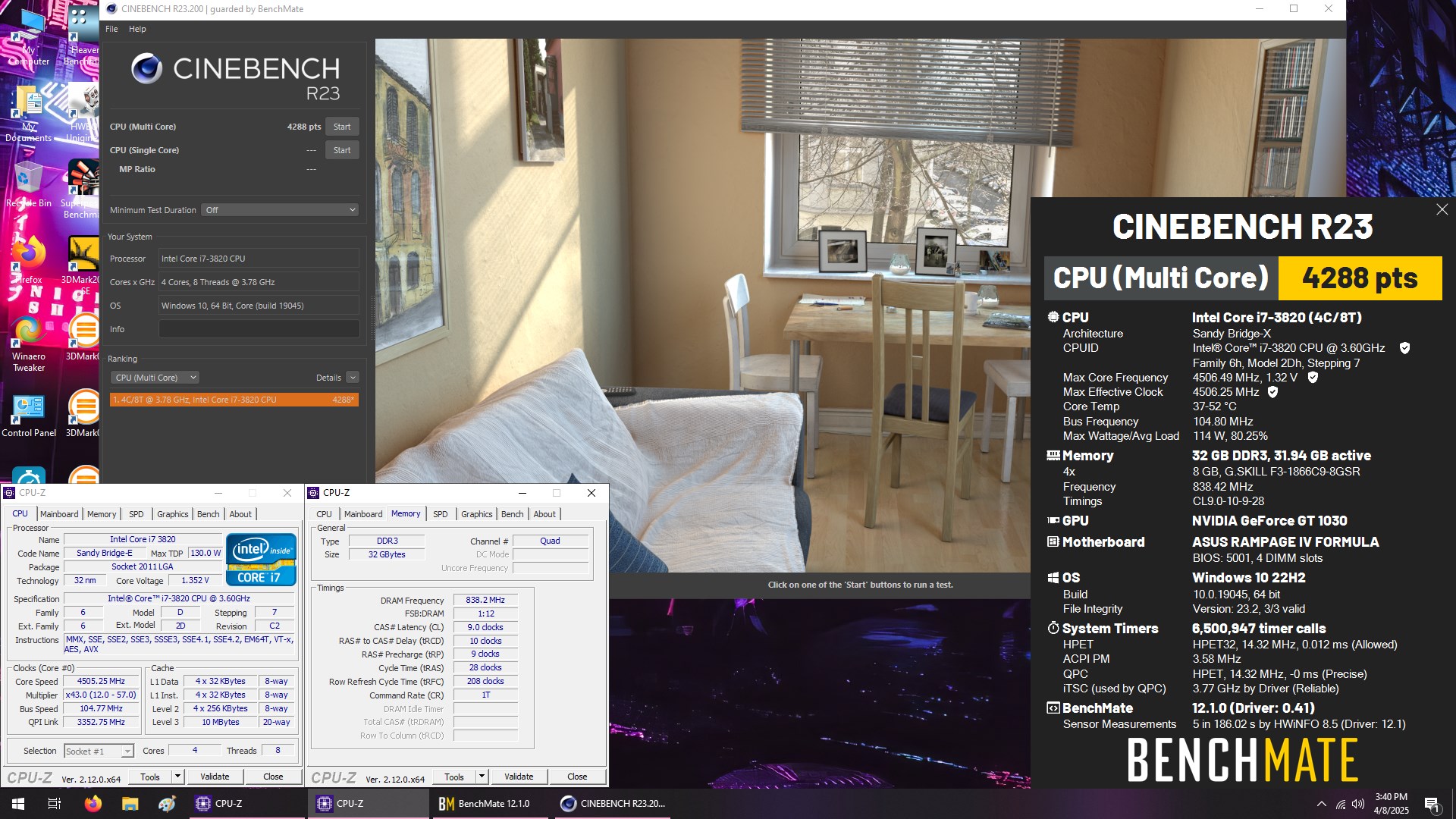1456x819 pixels.
Task: Open Task View on the taskbar
Action: 55,804
